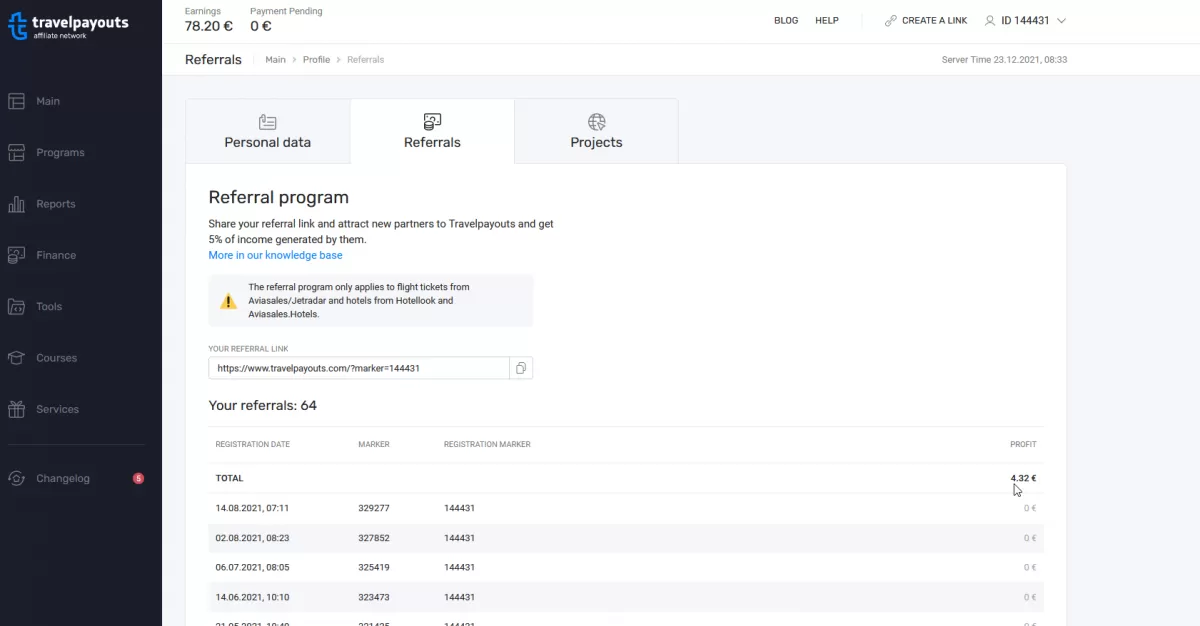Click the referral link input field
This screenshot has height=626, width=1200.
(359, 368)
